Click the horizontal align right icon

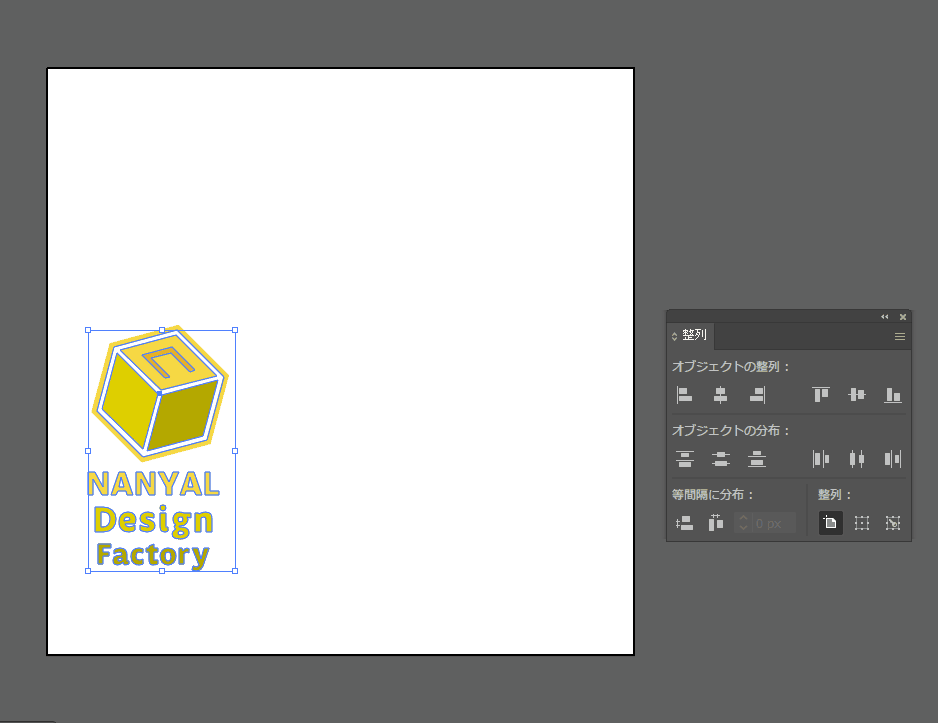757,395
